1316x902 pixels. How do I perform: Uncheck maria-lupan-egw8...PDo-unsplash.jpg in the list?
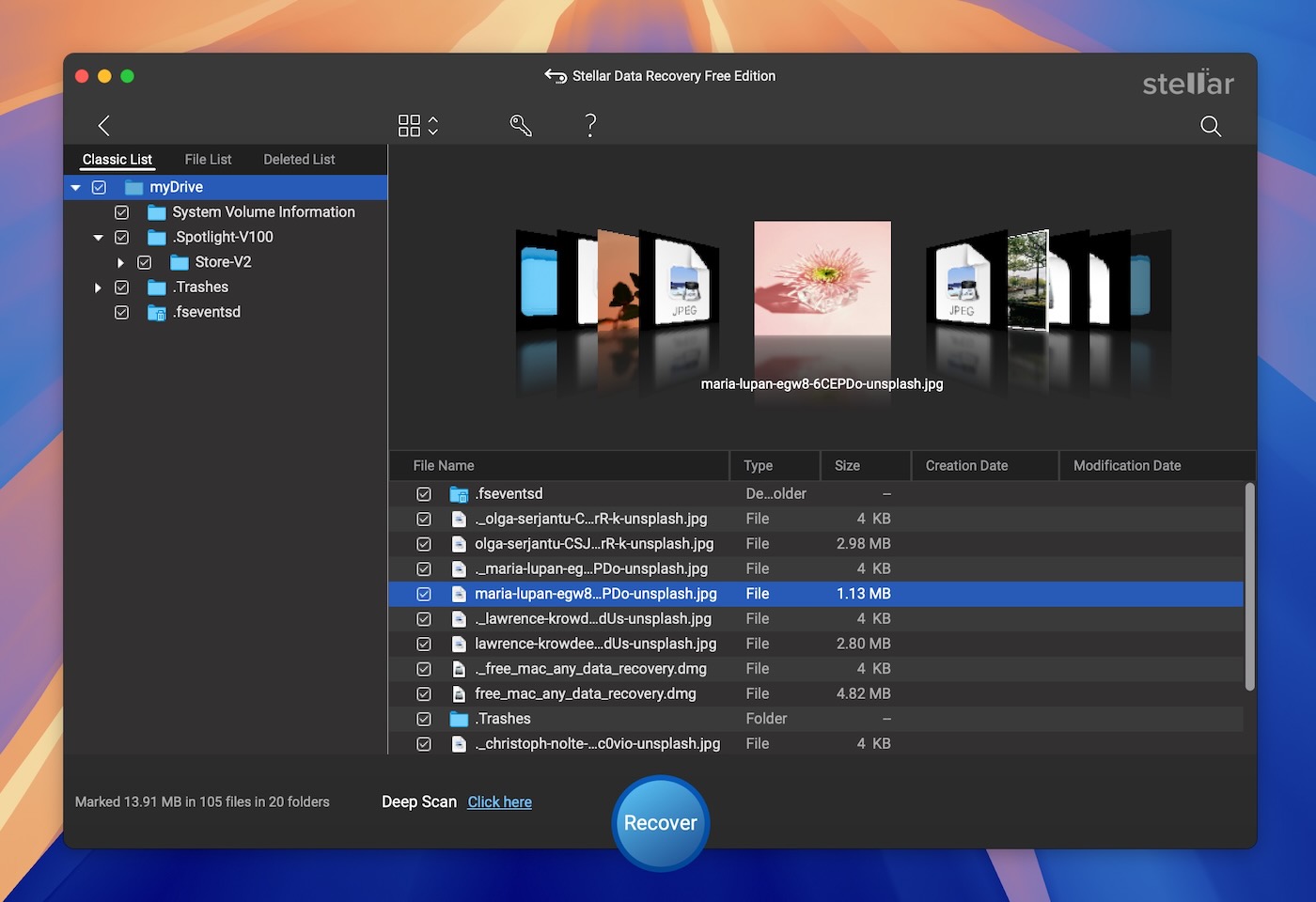424,594
